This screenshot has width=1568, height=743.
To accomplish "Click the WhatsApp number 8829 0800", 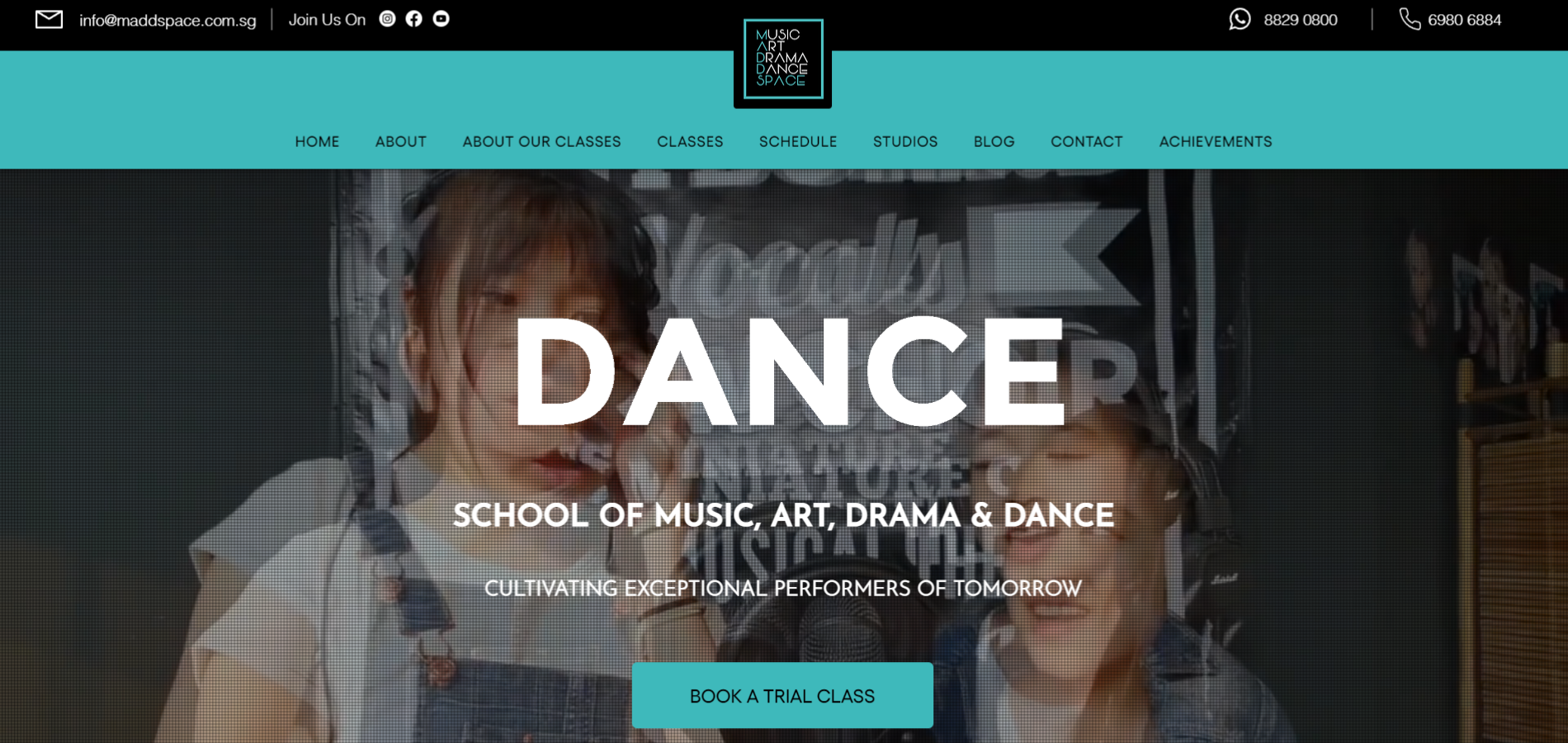I will pos(1301,20).
